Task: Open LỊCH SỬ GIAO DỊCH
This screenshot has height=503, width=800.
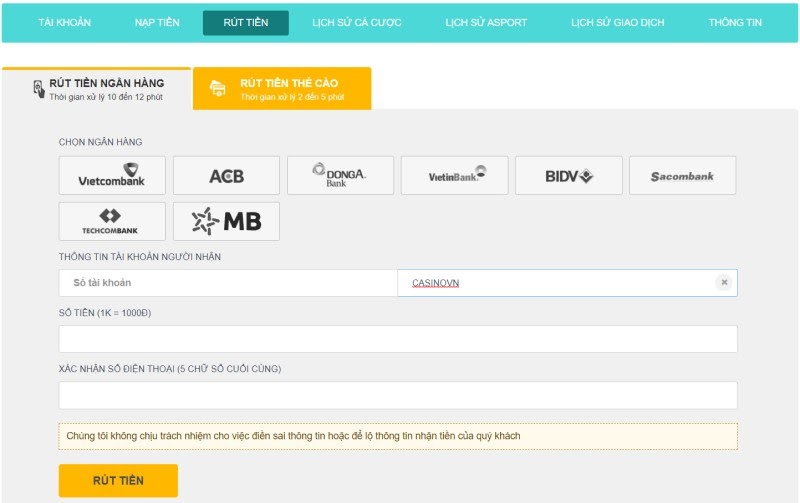Action: tap(617, 23)
